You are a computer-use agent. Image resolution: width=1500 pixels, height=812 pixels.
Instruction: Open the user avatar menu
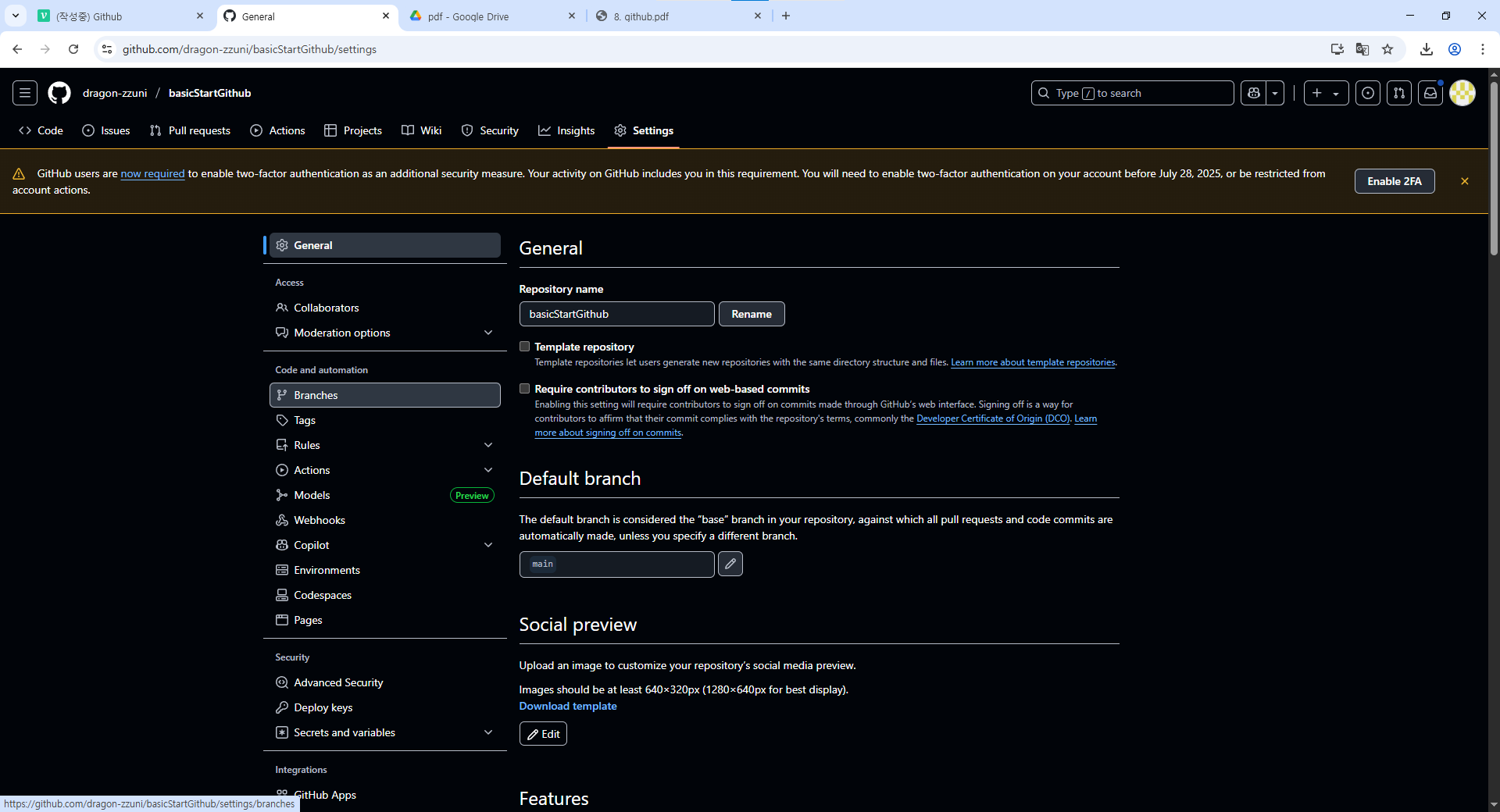click(1462, 93)
